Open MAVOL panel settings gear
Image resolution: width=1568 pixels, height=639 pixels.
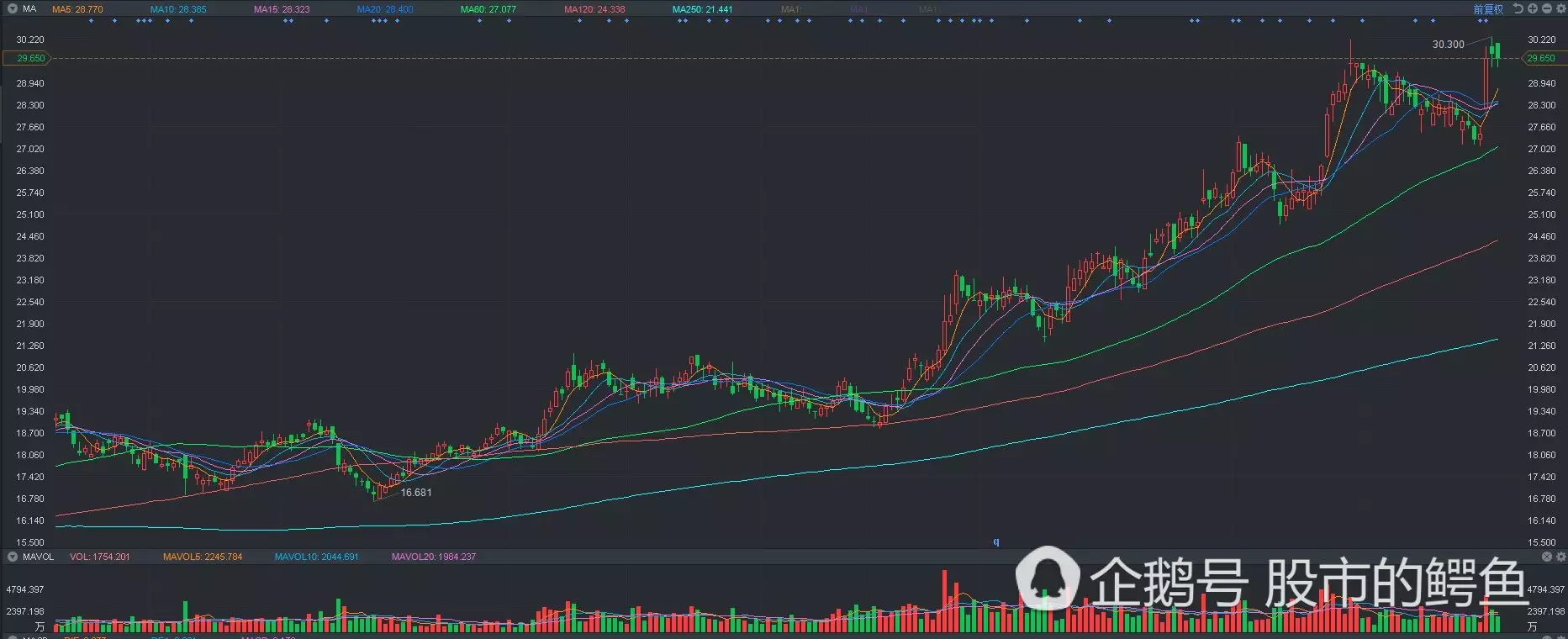coord(1561,557)
